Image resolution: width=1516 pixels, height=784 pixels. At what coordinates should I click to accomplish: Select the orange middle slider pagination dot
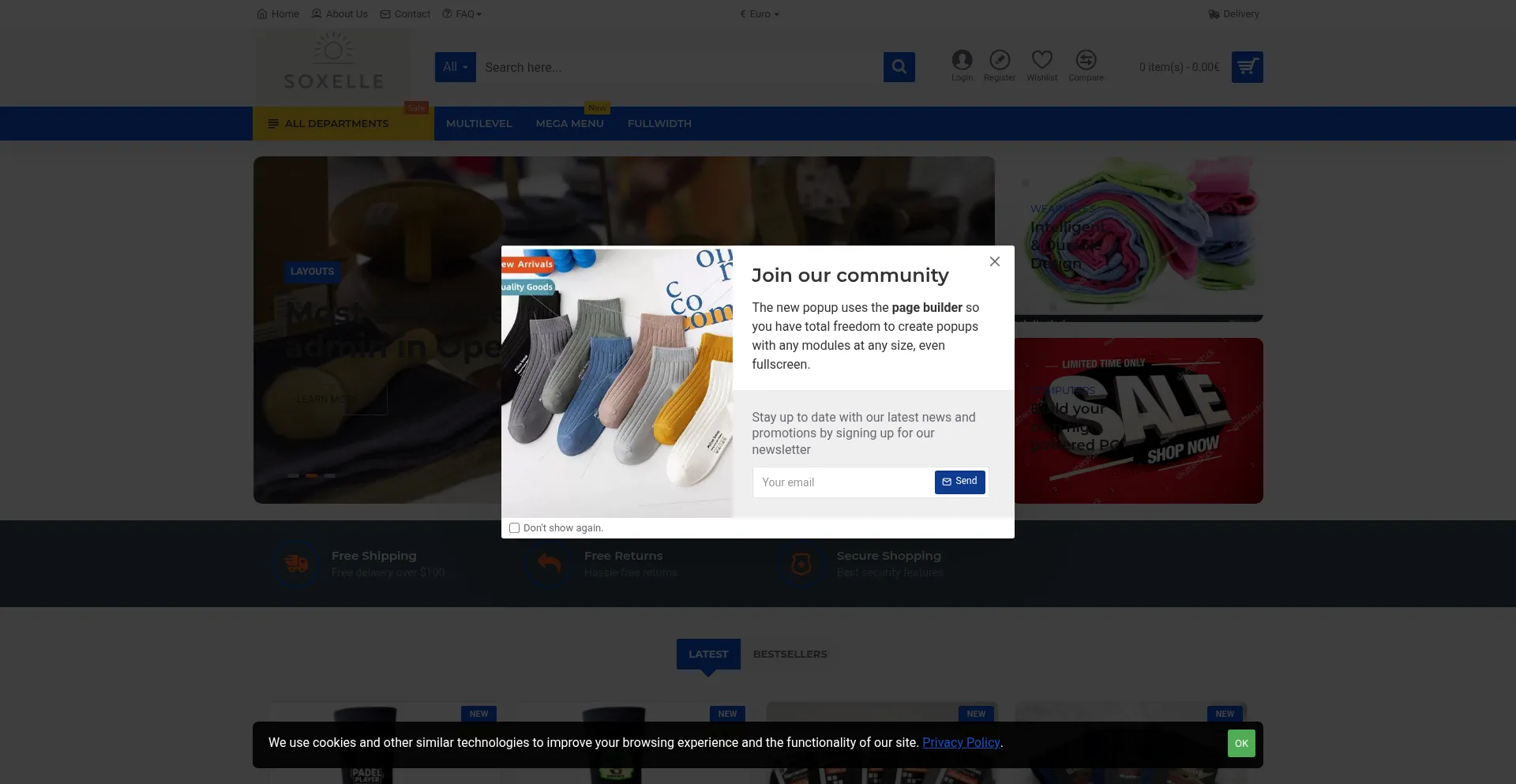coord(312,475)
